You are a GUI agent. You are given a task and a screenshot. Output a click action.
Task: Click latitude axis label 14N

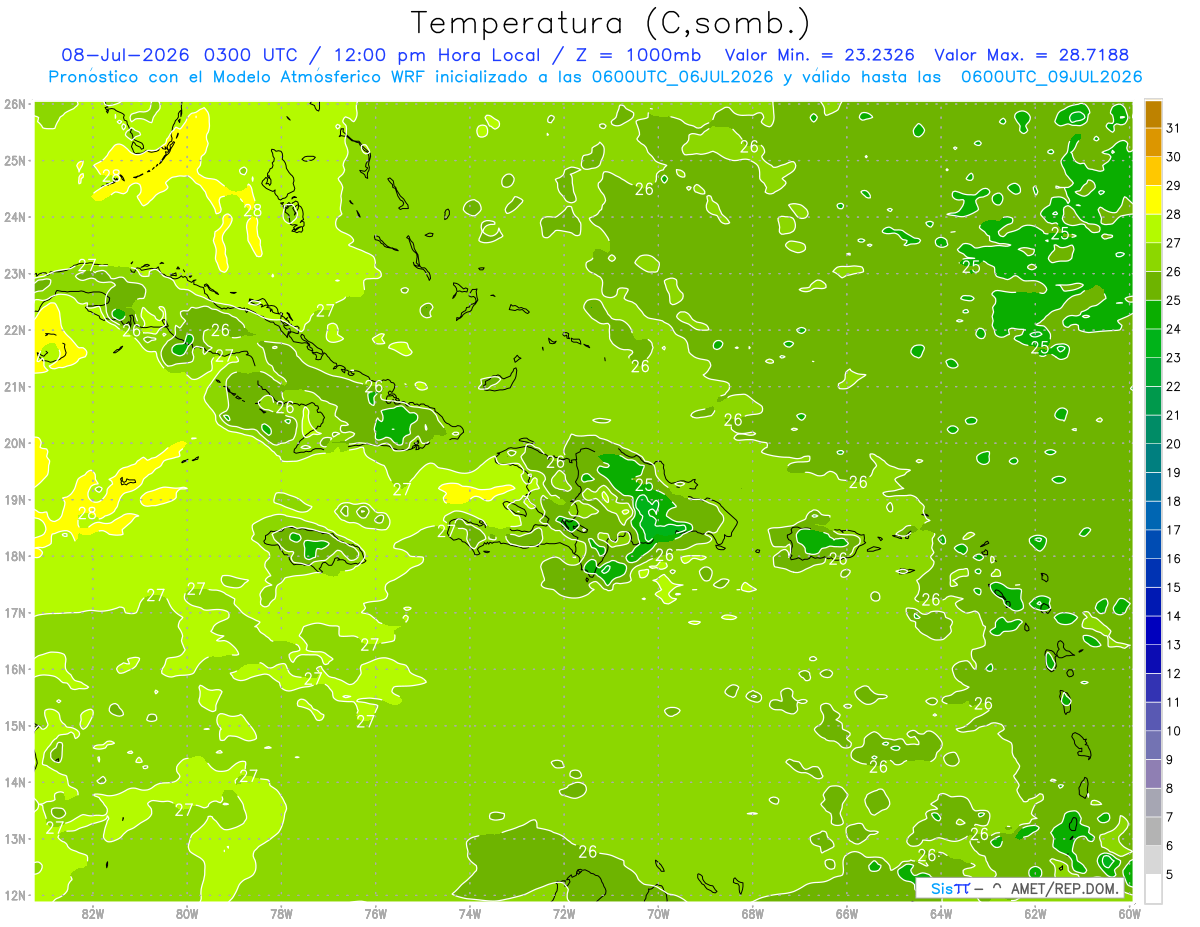(x=15, y=782)
